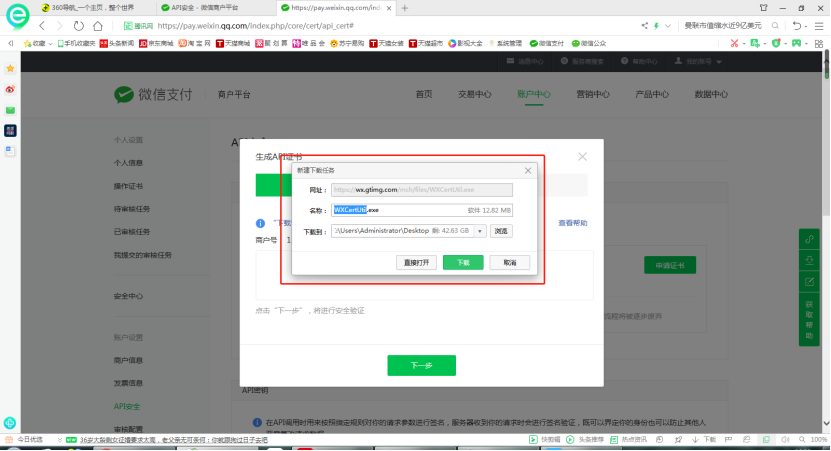This screenshot has height=451, width=831.
Task: Click the download arrow icon in status bar
Action: [x=695, y=439]
